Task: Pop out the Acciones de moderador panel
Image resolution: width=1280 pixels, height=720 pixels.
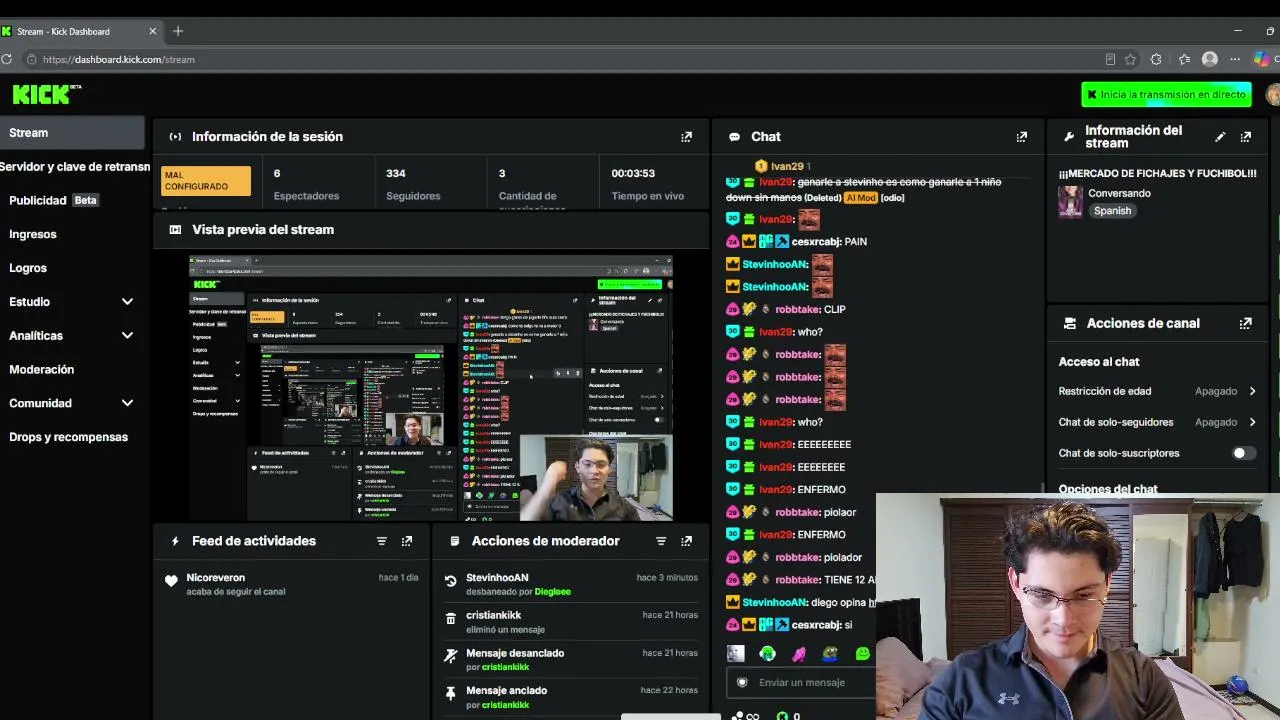Action: tap(686, 541)
